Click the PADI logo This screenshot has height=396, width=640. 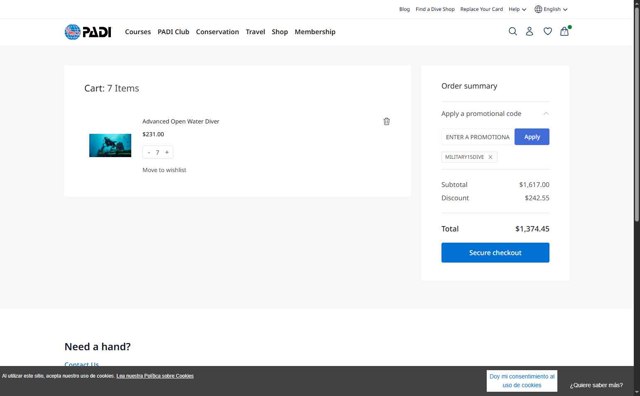pos(88,32)
